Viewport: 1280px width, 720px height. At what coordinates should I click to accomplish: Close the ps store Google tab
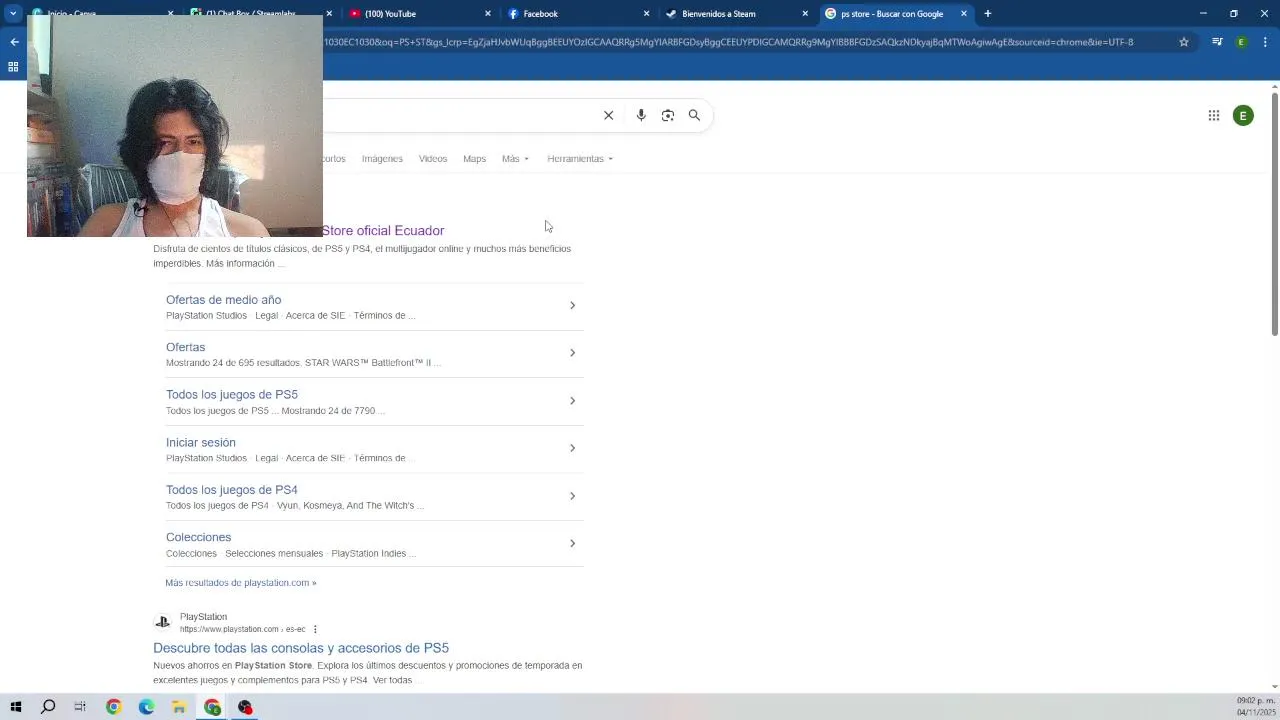click(964, 14)
